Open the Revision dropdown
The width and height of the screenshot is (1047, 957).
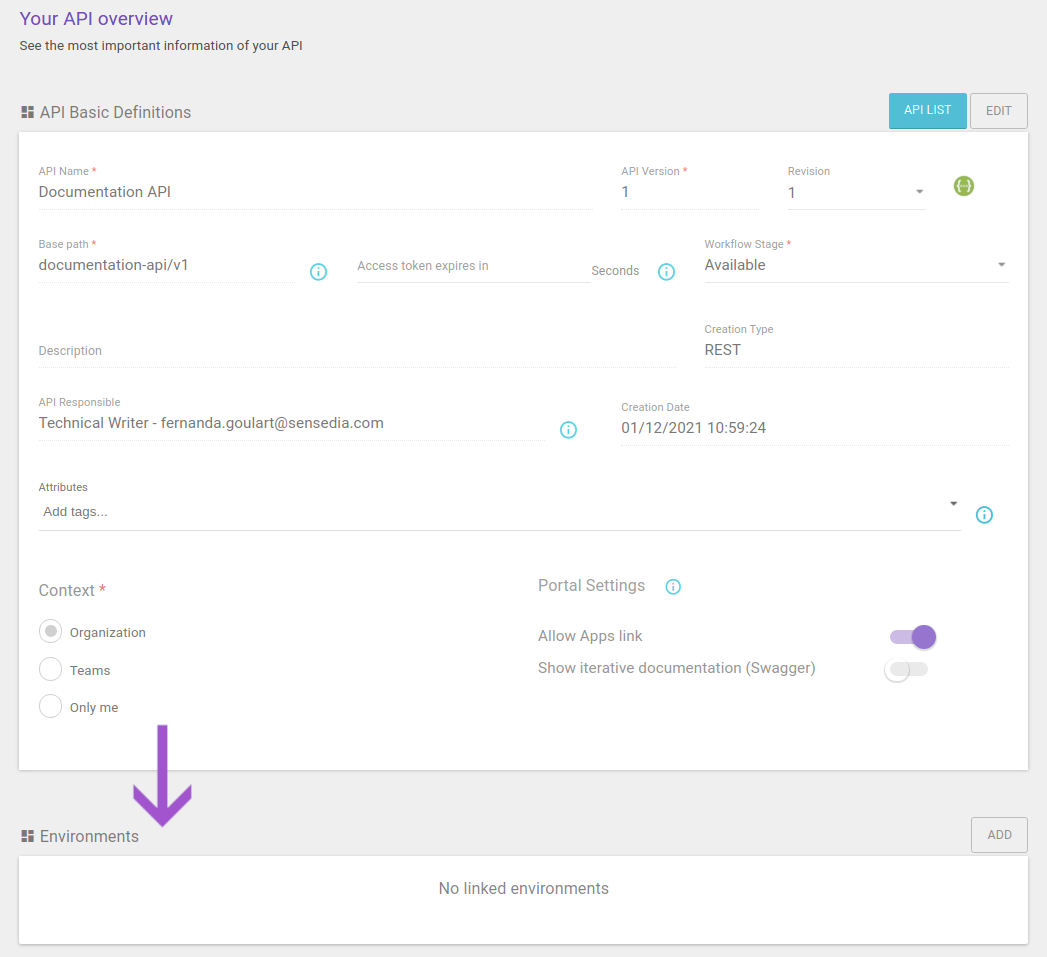tap(919, 190)
